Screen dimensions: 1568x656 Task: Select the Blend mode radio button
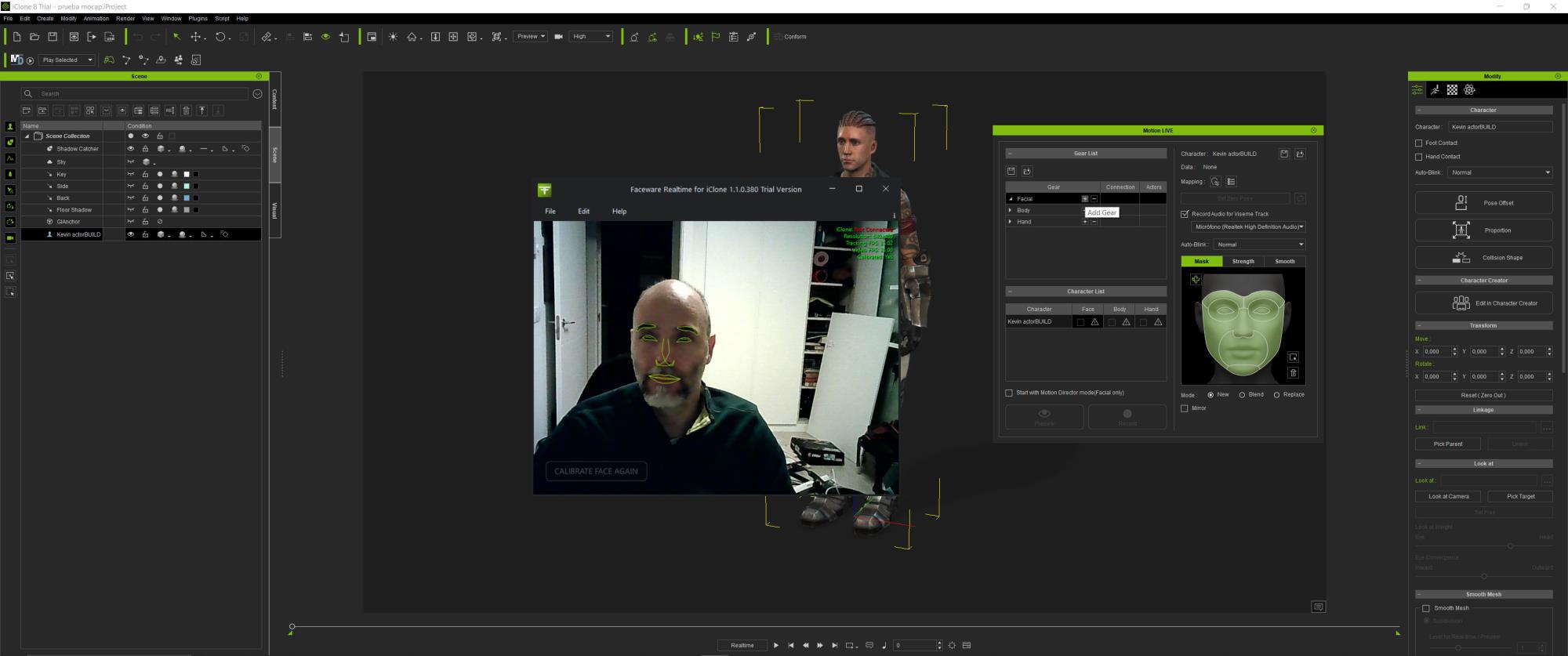click(x=1242, y=395)
